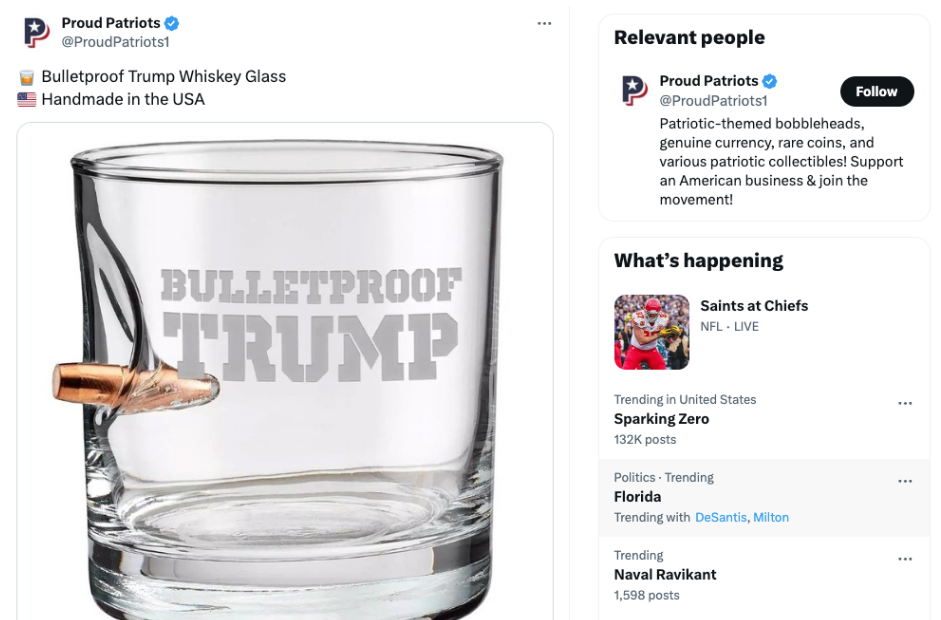
Task: Open the DeSantis trending link
Action: [720, 517]
